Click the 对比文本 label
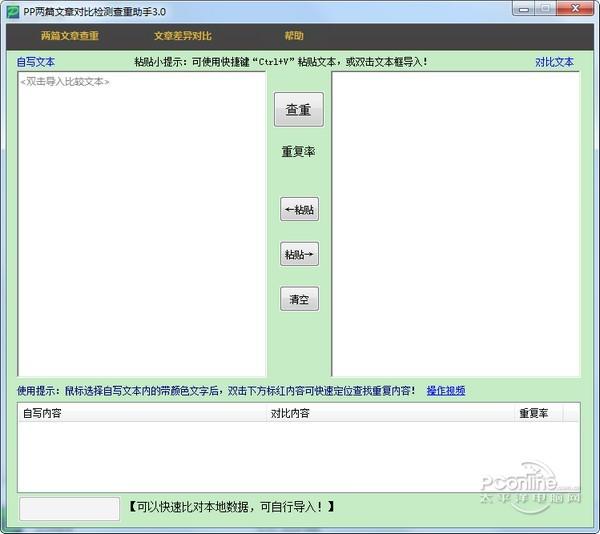The image size is (600, 534). coord(554,62)
